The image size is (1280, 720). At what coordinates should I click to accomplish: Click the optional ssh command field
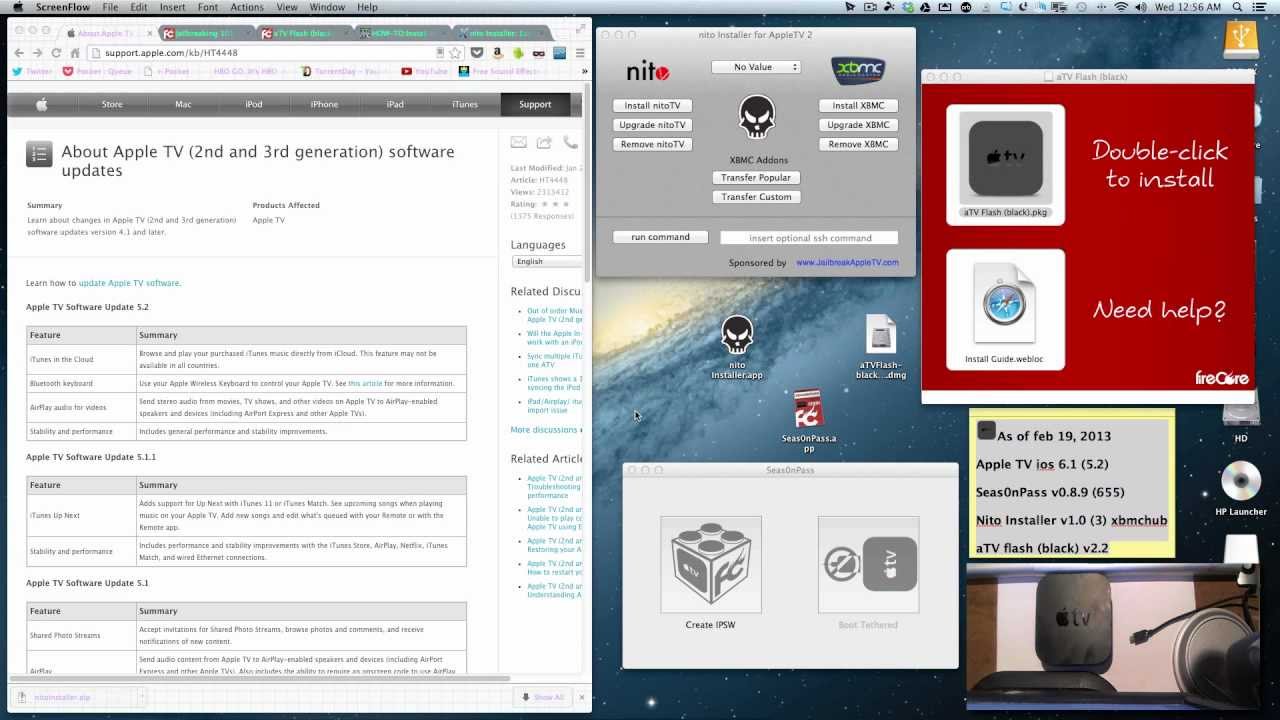point(809,238)
